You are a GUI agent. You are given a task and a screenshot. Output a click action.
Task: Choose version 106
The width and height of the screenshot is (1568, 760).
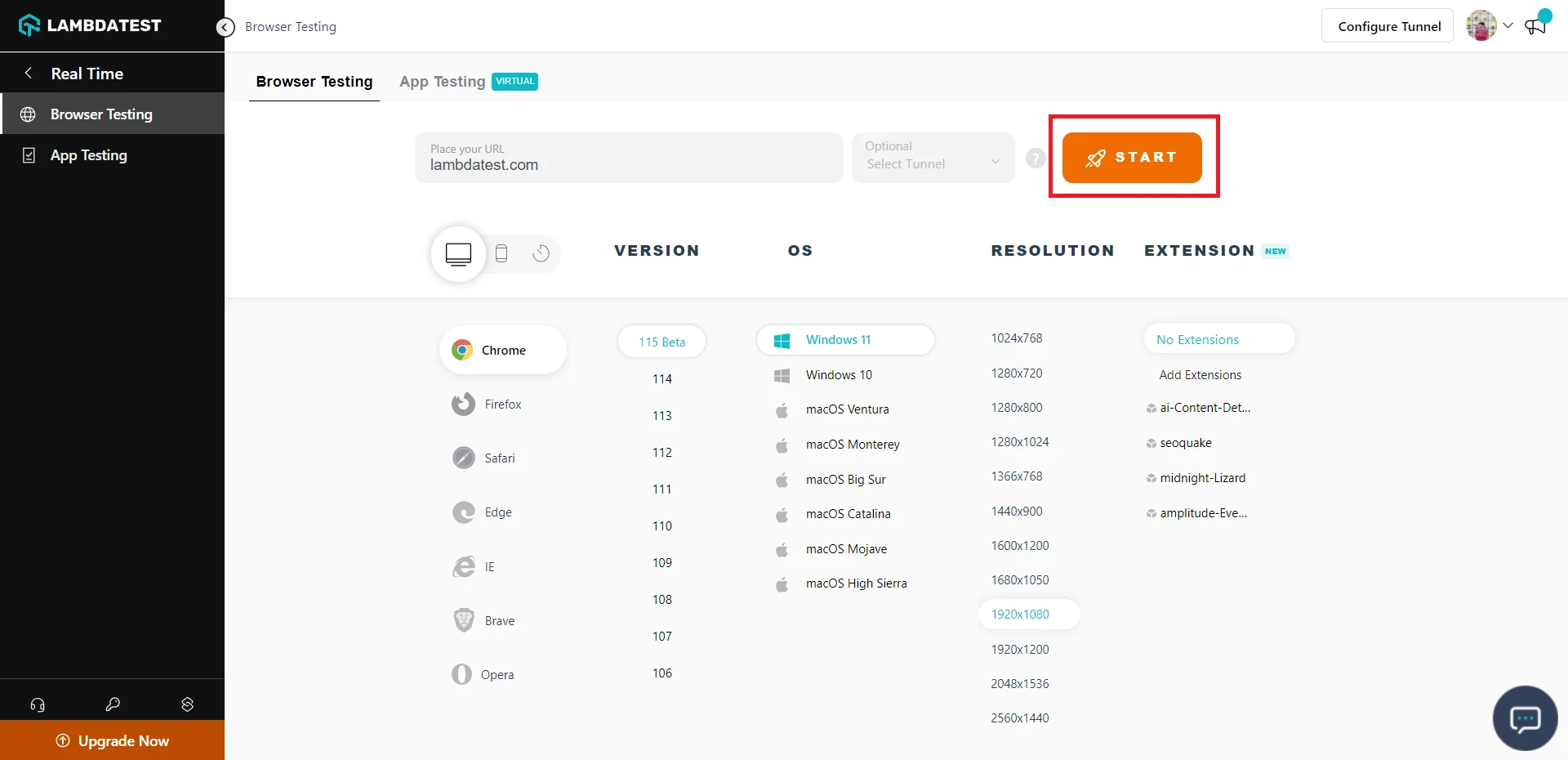pyautogui.click(x=661, y=673)
